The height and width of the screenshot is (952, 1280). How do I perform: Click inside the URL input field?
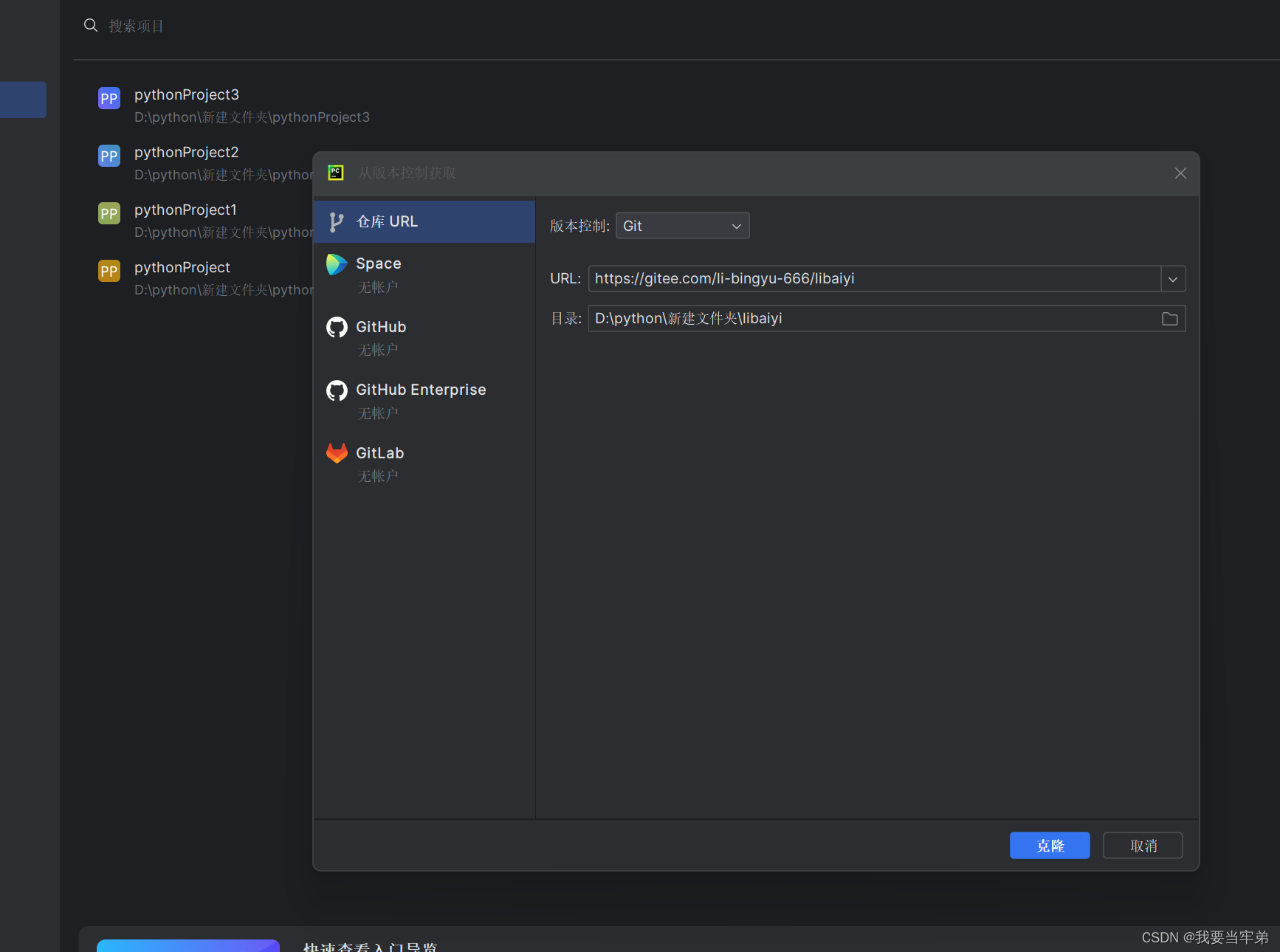[875, 278]
